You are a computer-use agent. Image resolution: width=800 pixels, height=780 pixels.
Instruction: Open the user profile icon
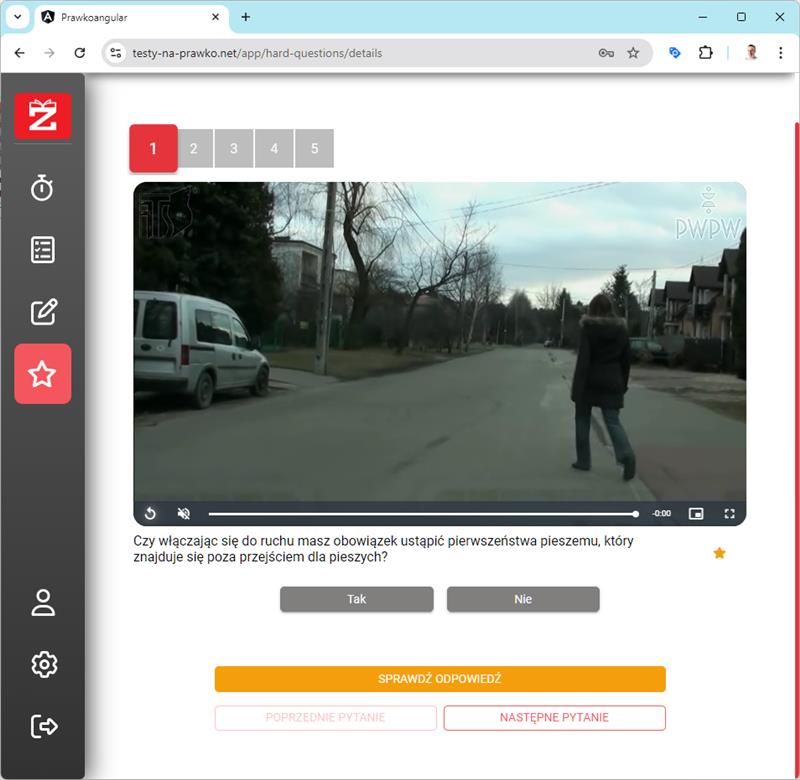43,602
